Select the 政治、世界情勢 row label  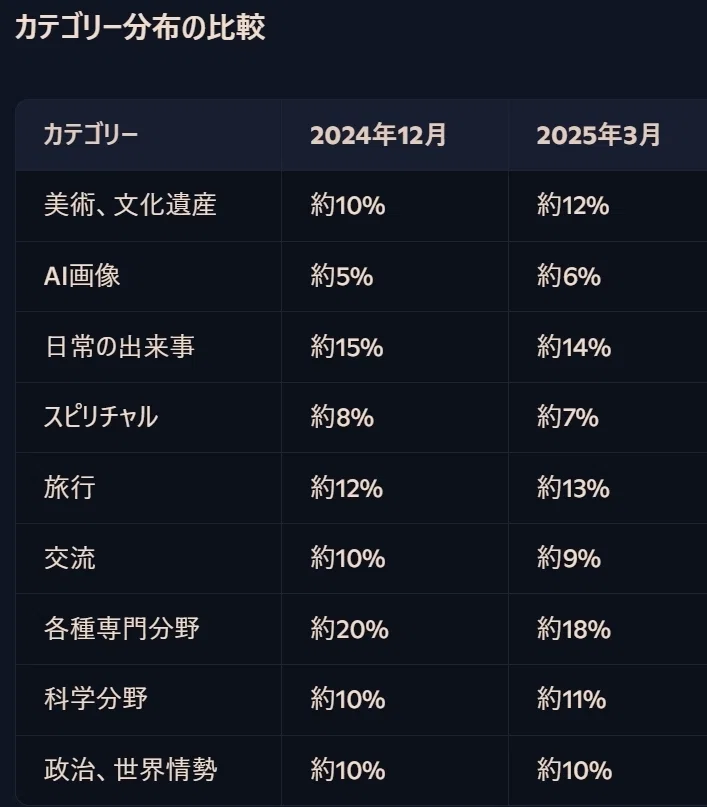pos(130,770)
